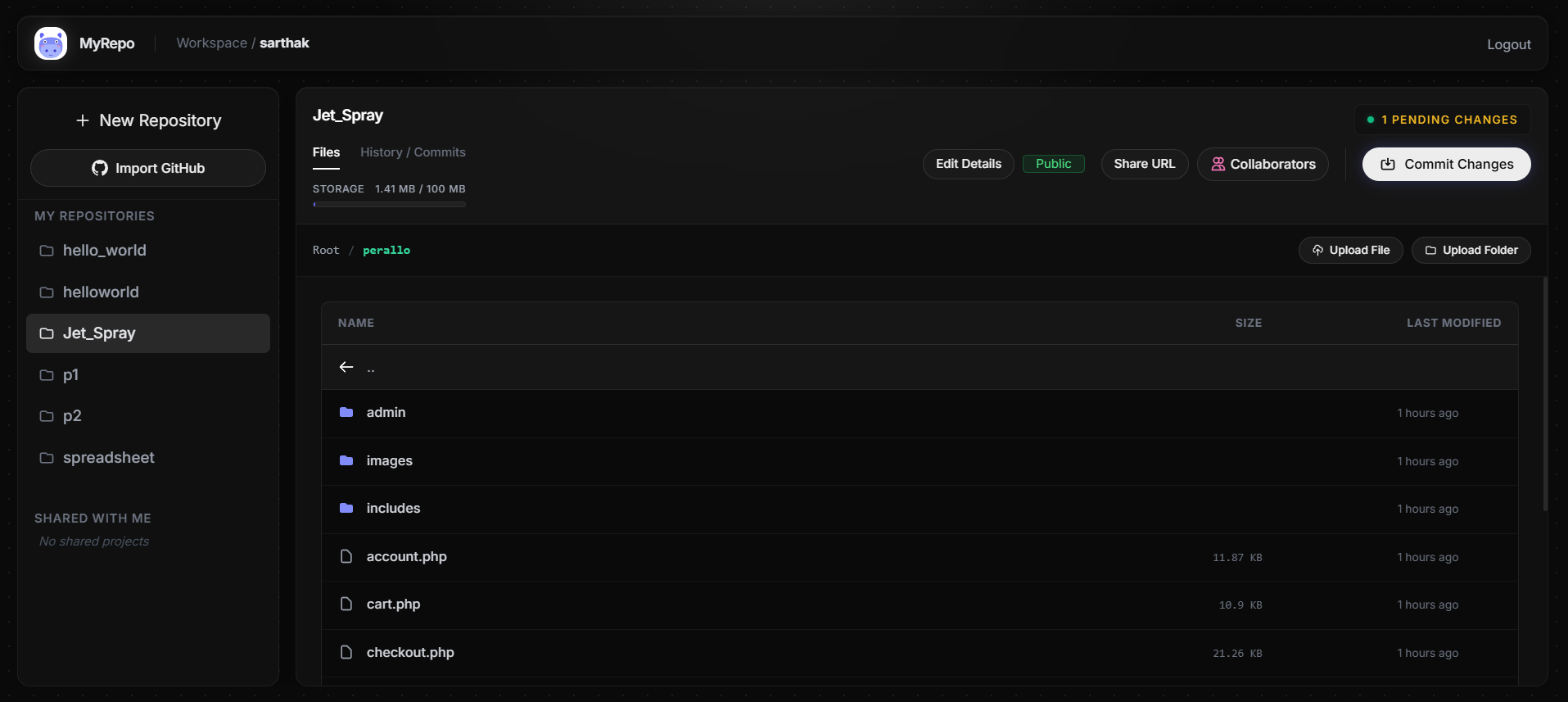Switch to History / Commits tab
This screenshot has width=1568, height=702.
click(413, 152)
